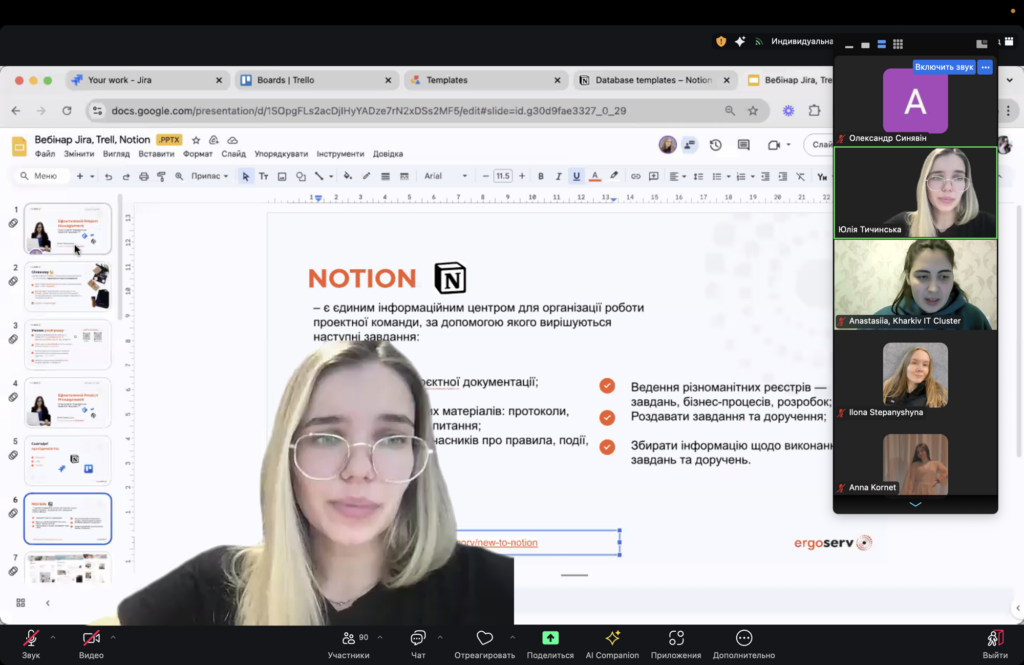Open the shape insert tool
This screenshot has width=1024, height=665.
(300, 176)
